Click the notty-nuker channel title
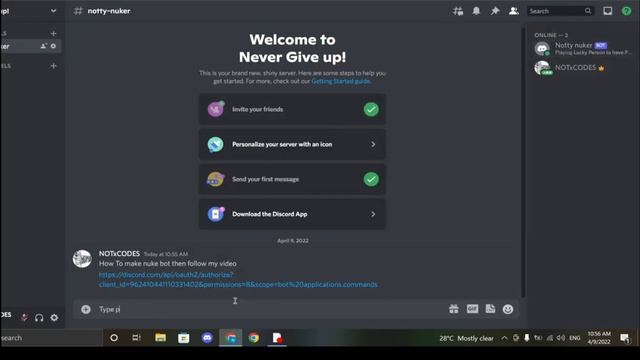 click(x=109, y=11)
